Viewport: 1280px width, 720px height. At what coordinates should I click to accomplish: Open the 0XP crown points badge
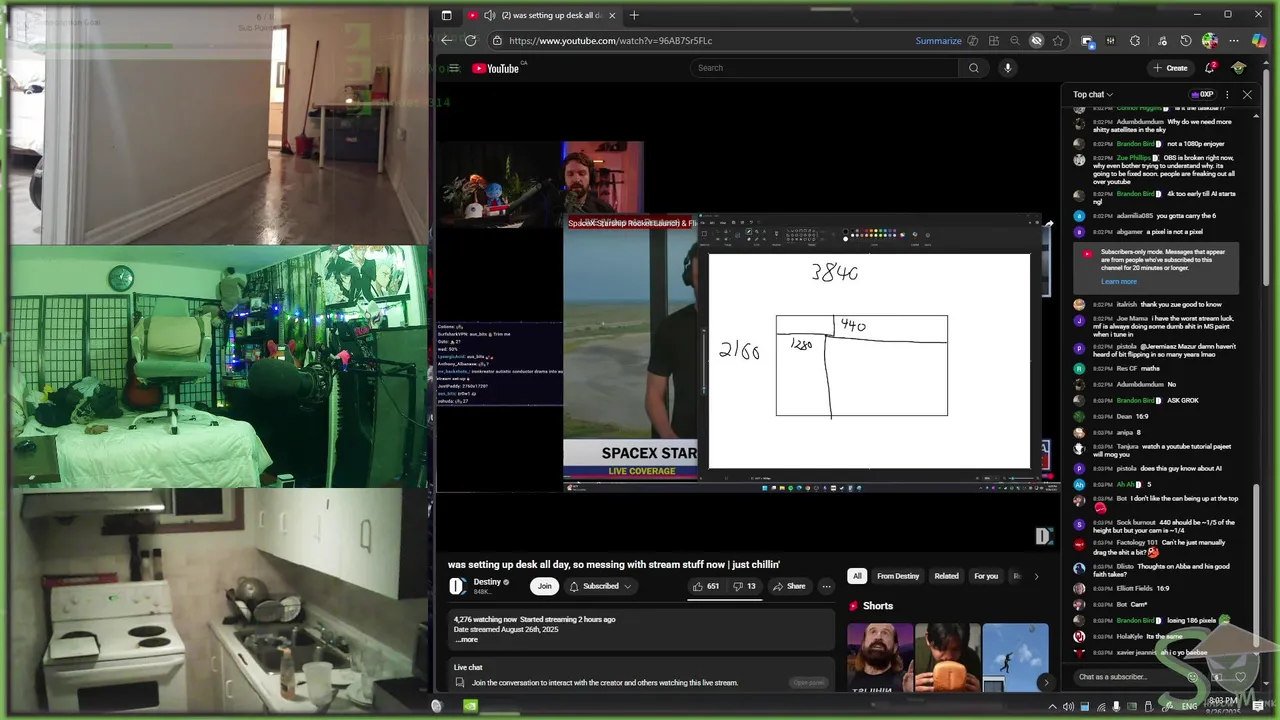pos(1203,95)
